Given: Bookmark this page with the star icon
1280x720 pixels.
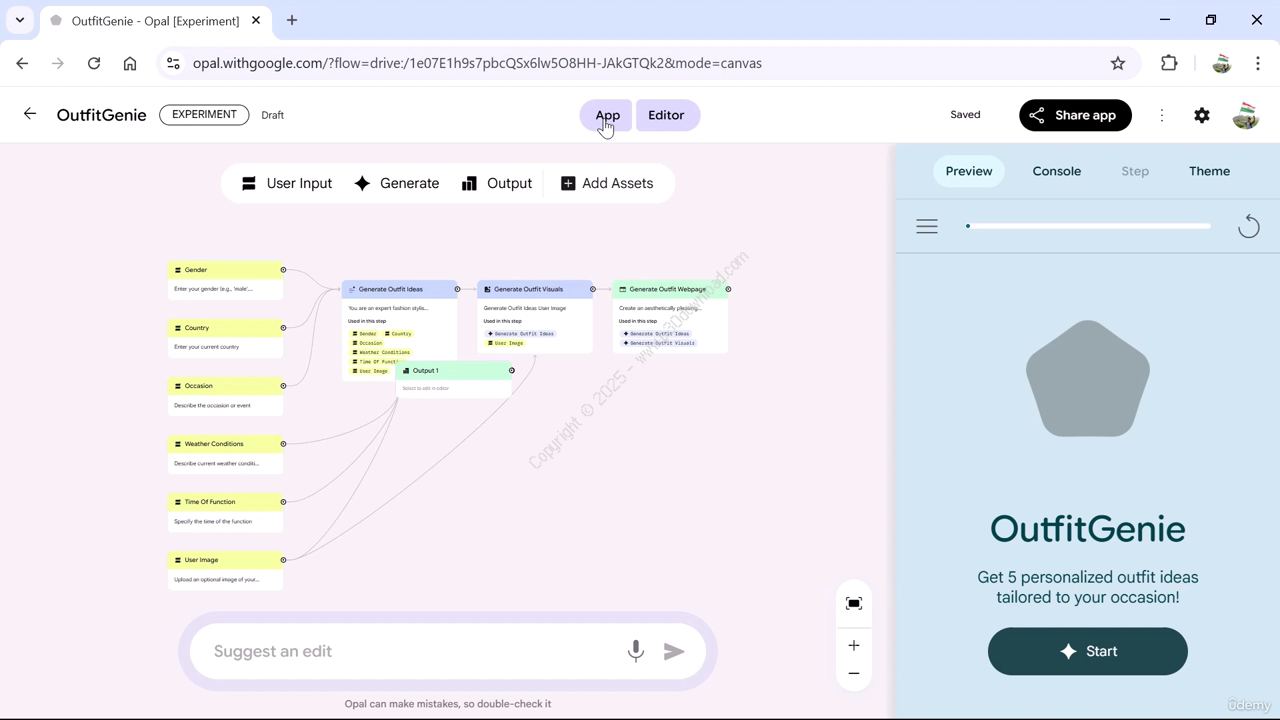Looking at the screenshot, I should (1118, 63).
